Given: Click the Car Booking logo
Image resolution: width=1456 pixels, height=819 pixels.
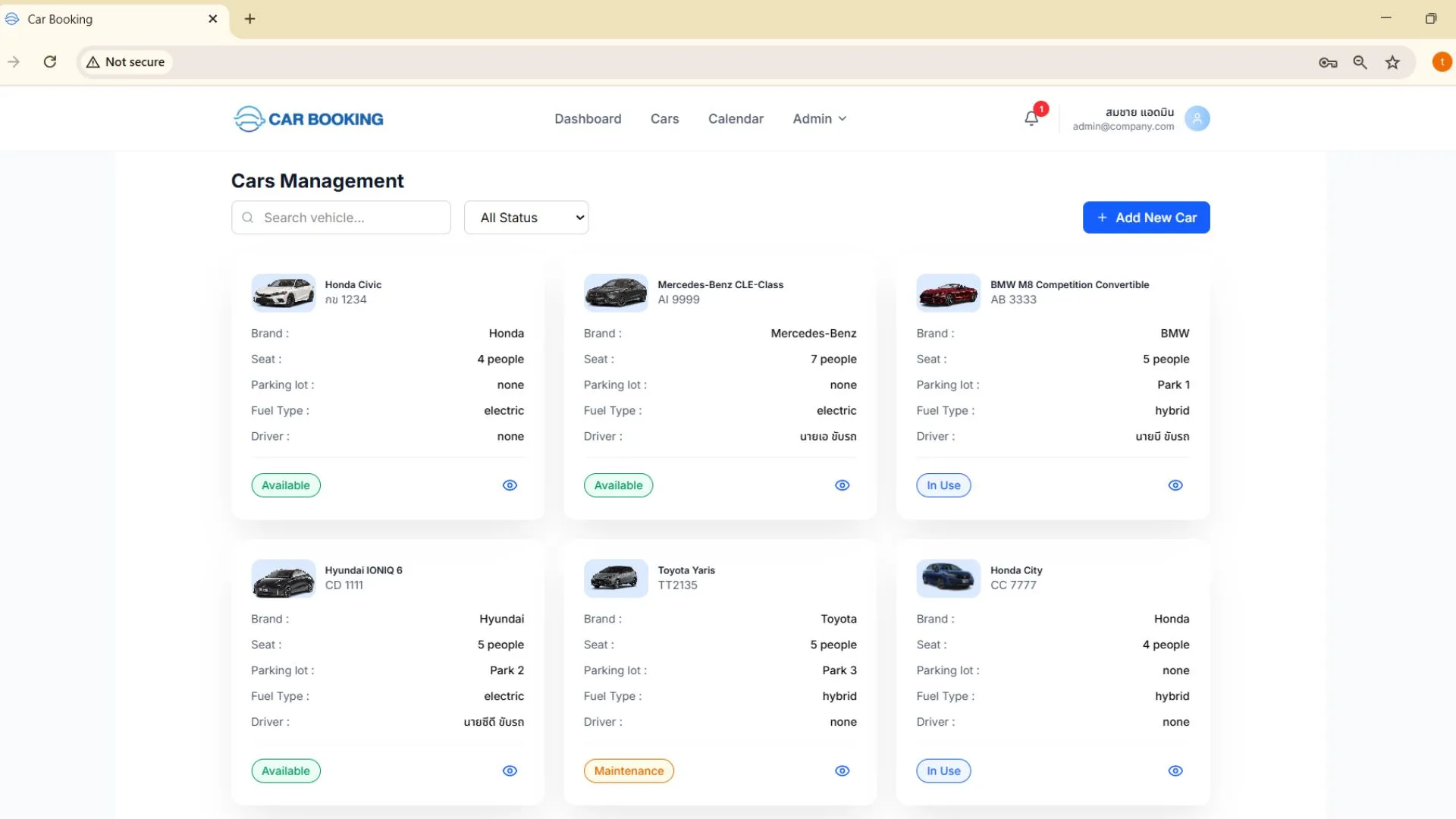Looking at the screenshot, I should tap(309, 119).
